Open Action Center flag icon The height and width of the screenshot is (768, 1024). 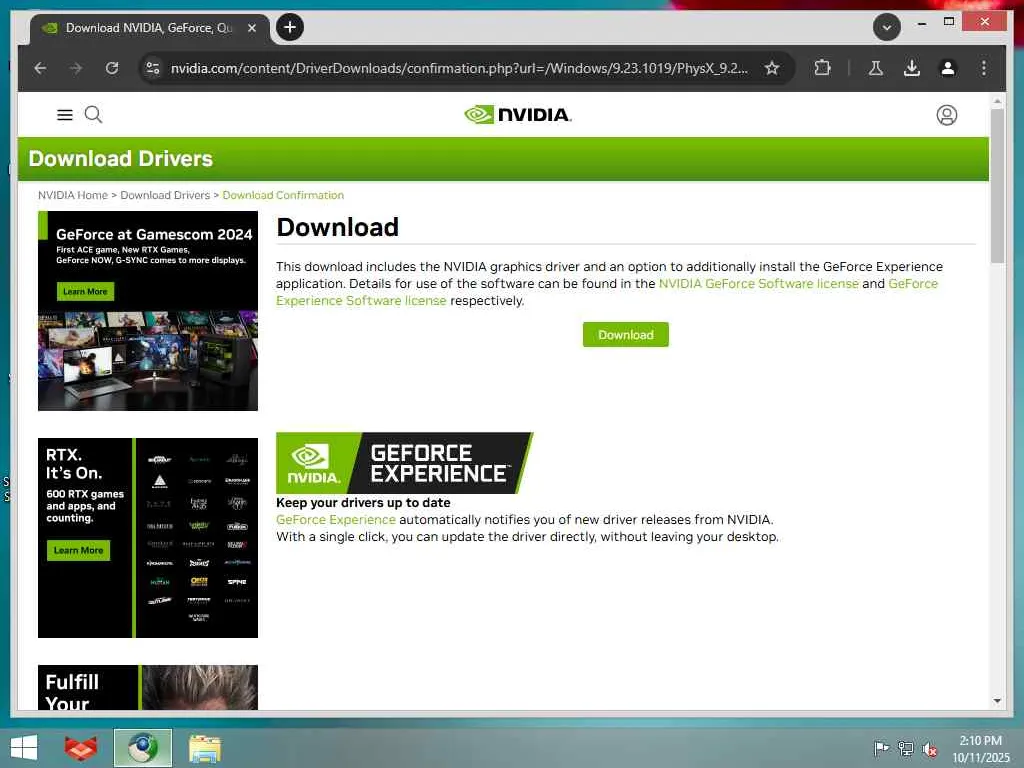(881, 748)
